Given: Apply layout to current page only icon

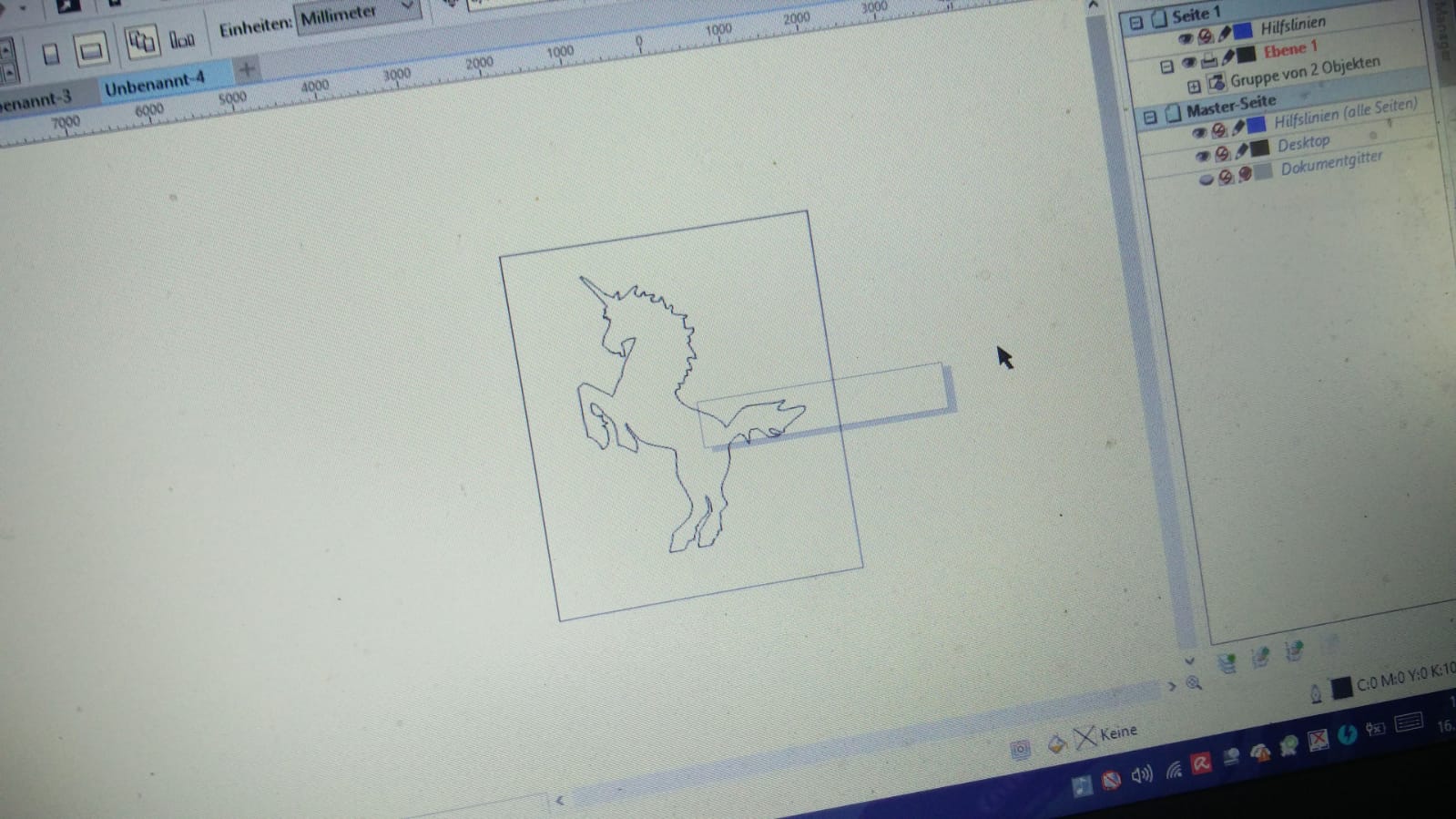Looking at the screenshot, I should tap(182, 38).
